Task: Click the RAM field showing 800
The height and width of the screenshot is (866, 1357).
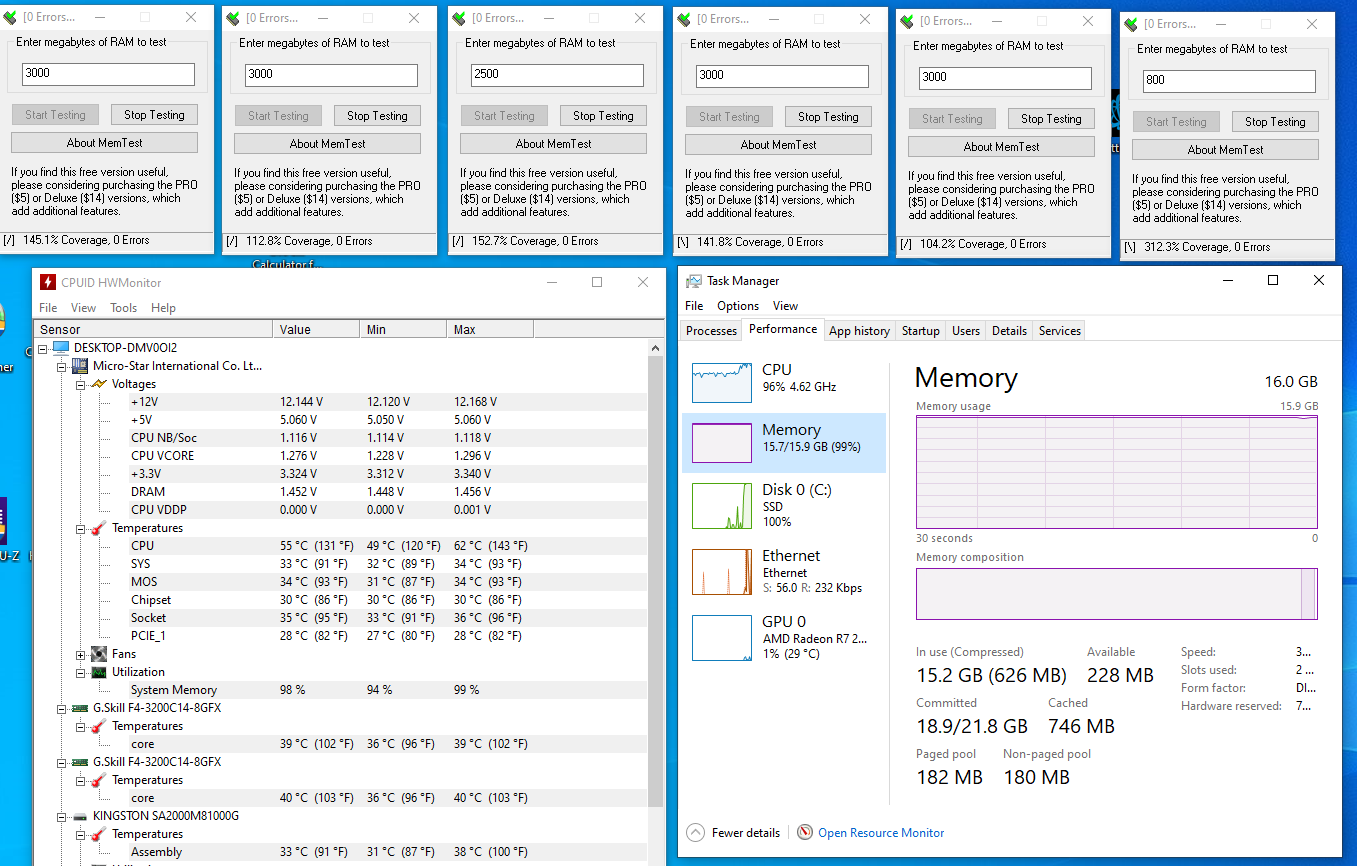Action: point(1229,81)
